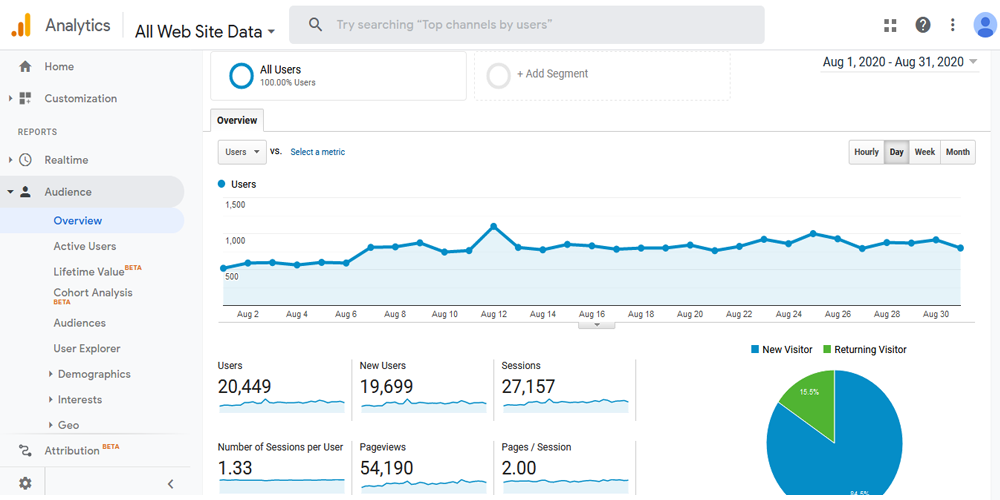Viewport: 1000px width, 500px height.
Task: Expand the Geo submenu
Action: click(x=50, y=425)
